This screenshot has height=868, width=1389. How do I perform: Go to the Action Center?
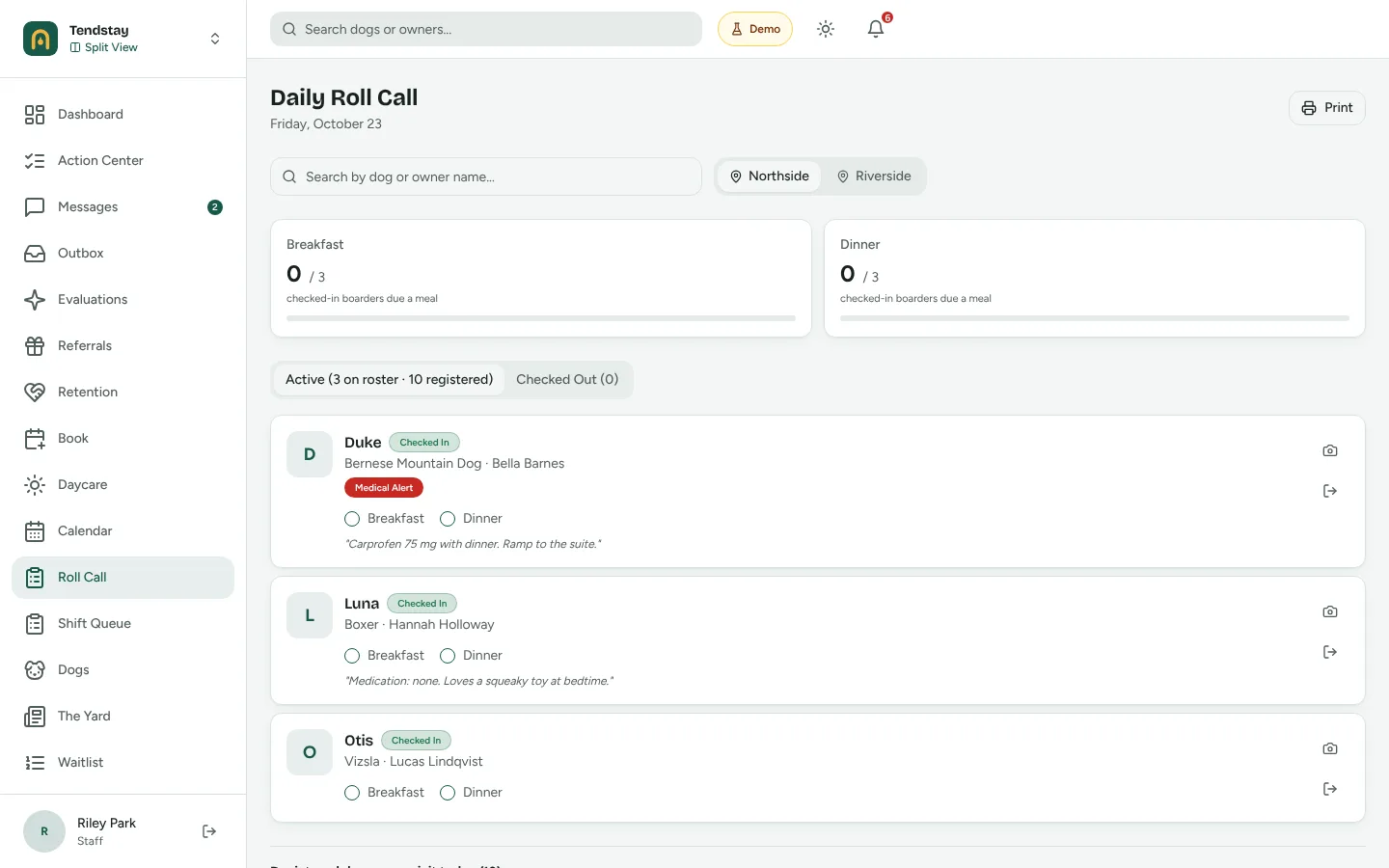click(x=123, y=161)
